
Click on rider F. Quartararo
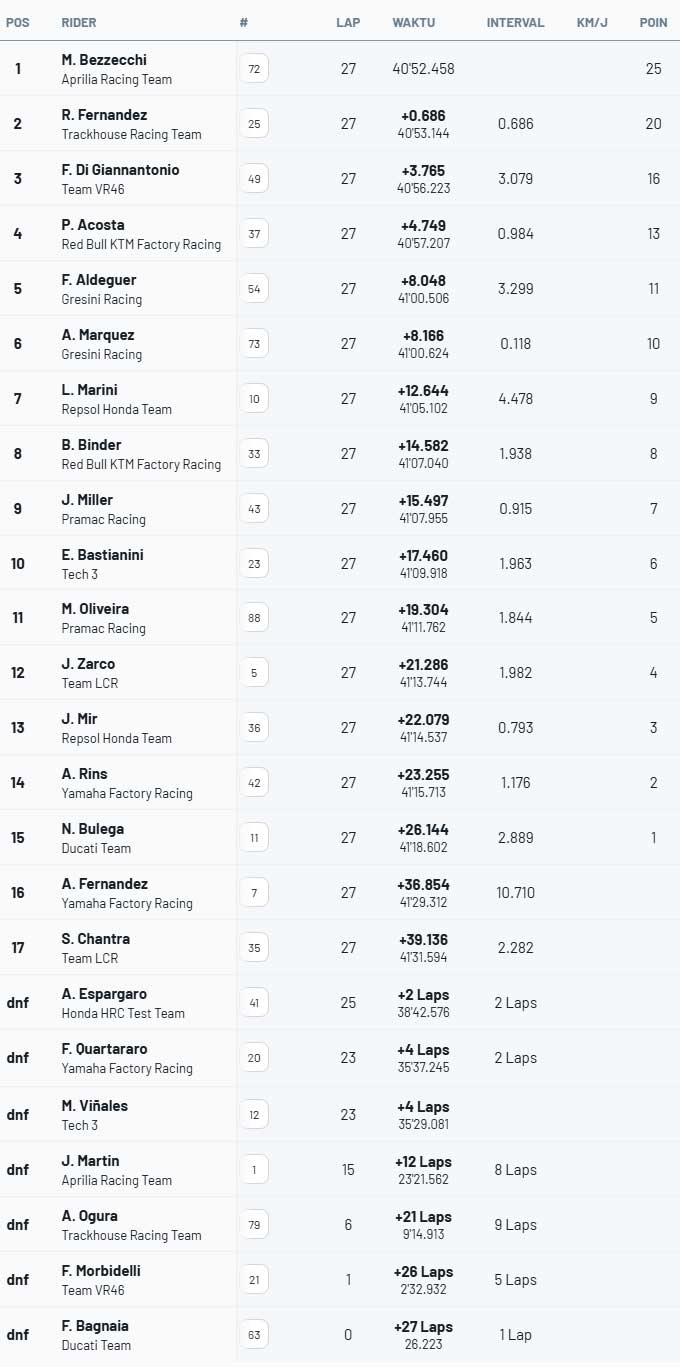(x=104, y=1049)
